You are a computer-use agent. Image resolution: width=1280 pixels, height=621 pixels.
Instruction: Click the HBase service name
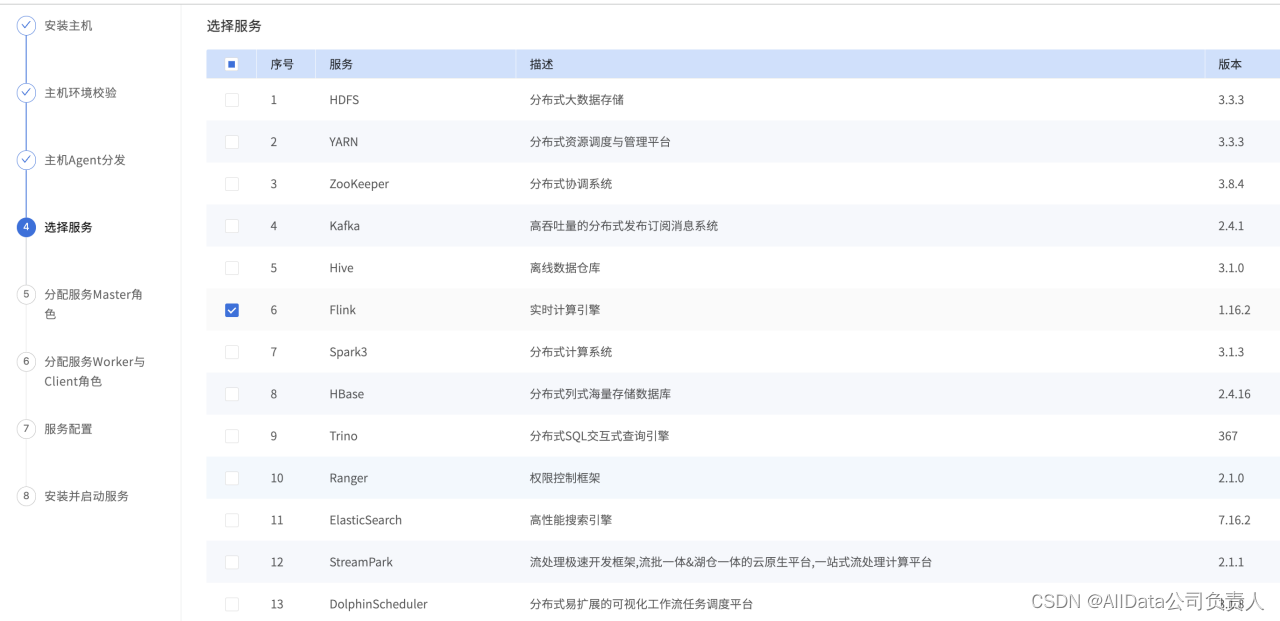coord(346,394)
